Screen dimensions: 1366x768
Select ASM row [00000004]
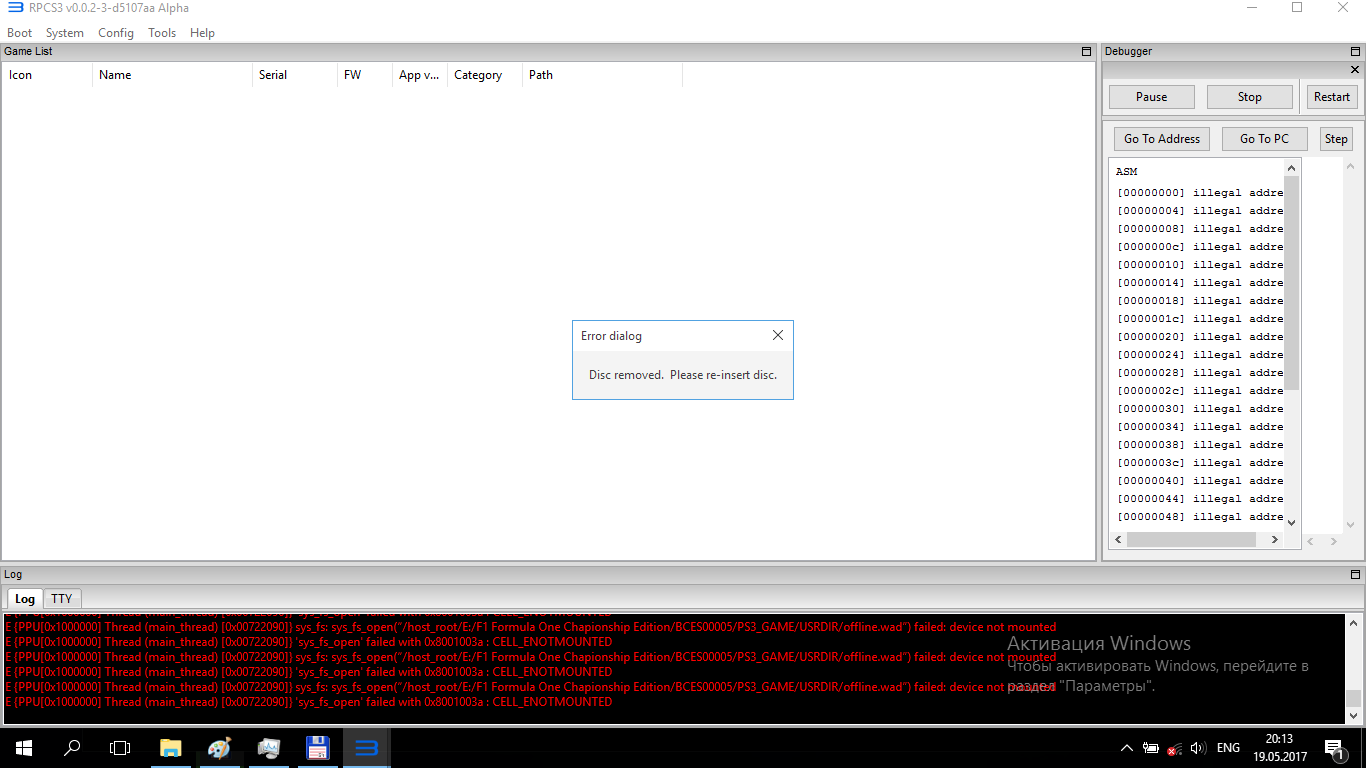[1199, 211]
